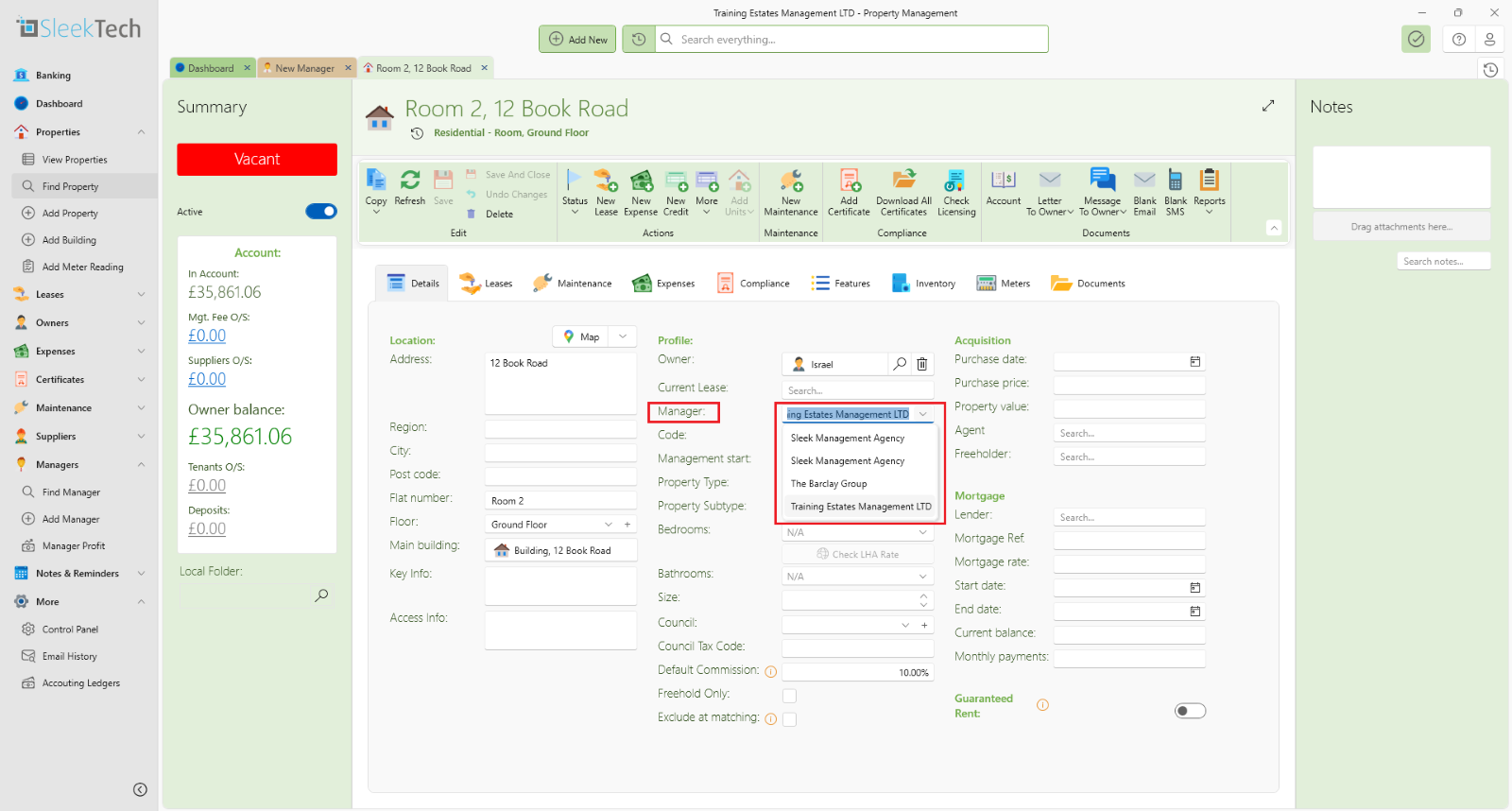The height and width of the screenshot is (811, 1512).
Task: Click the Suppliers O/S amount link
Action: click(x=207, y=379)
